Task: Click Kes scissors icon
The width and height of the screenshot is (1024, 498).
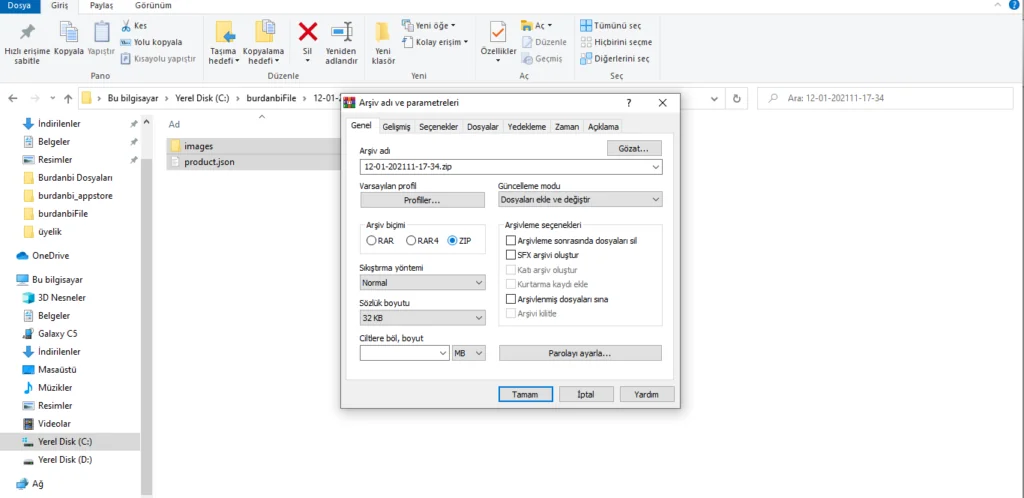Action: pyautogui.click(x=126, y=26)
